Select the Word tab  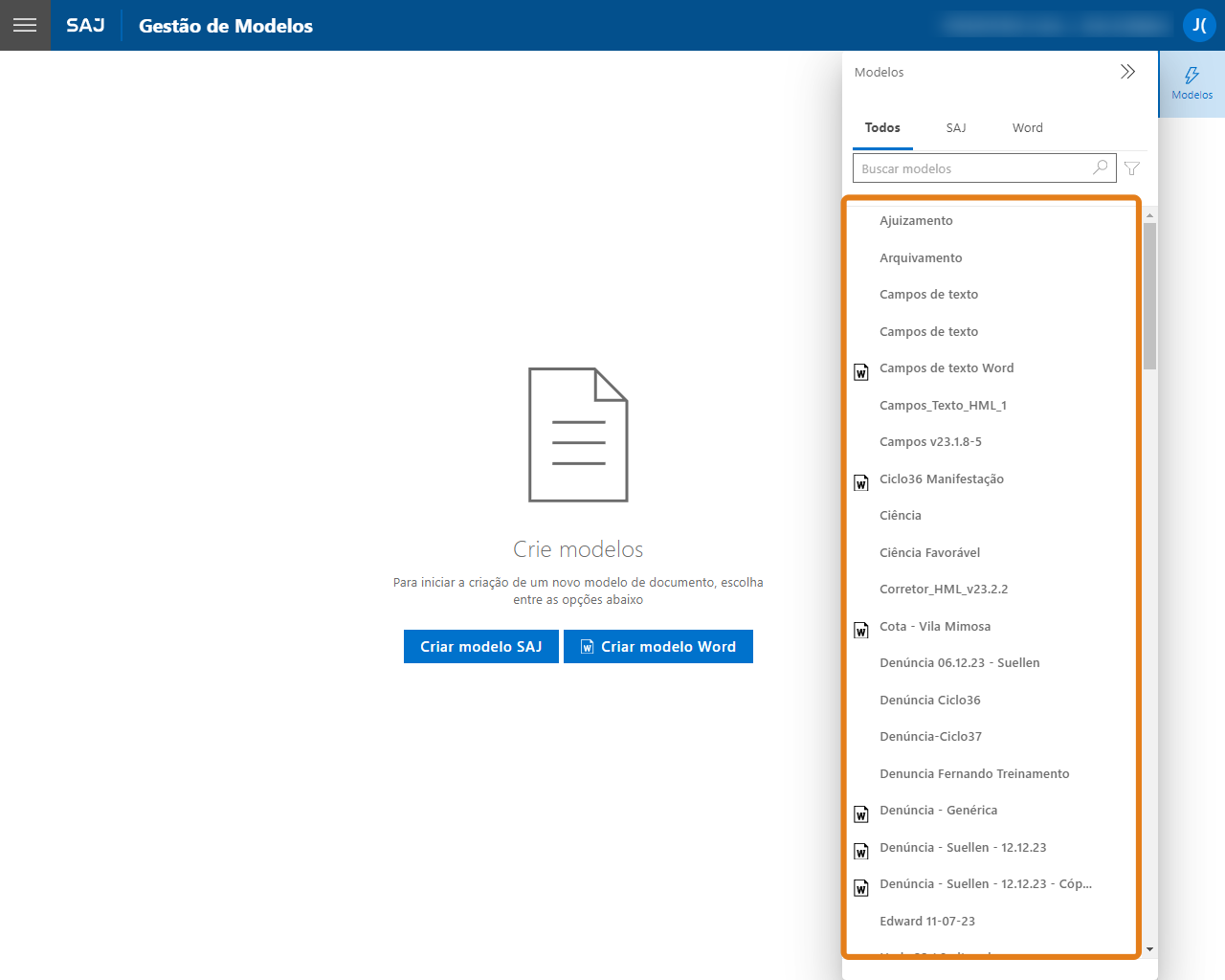(1027, 128)
